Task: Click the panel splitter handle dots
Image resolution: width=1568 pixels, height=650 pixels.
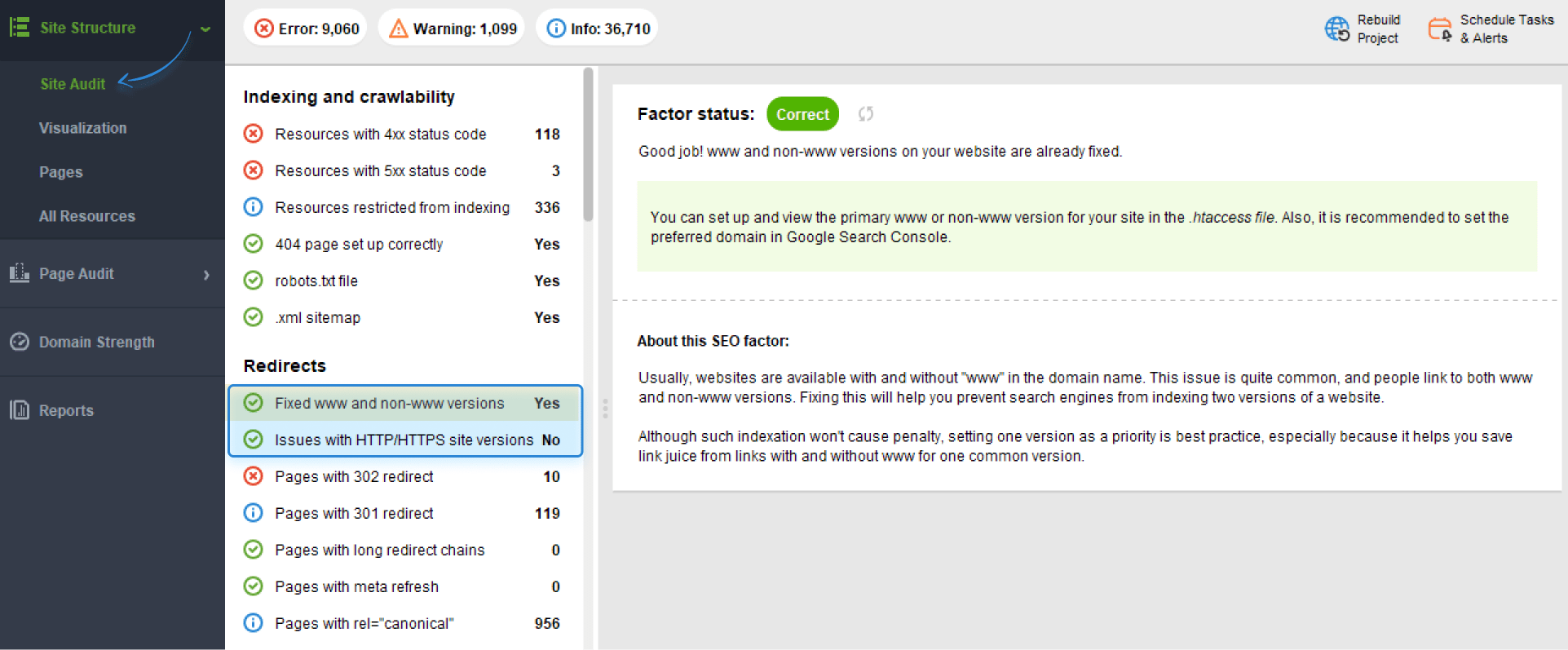Action: click(605, 409)
